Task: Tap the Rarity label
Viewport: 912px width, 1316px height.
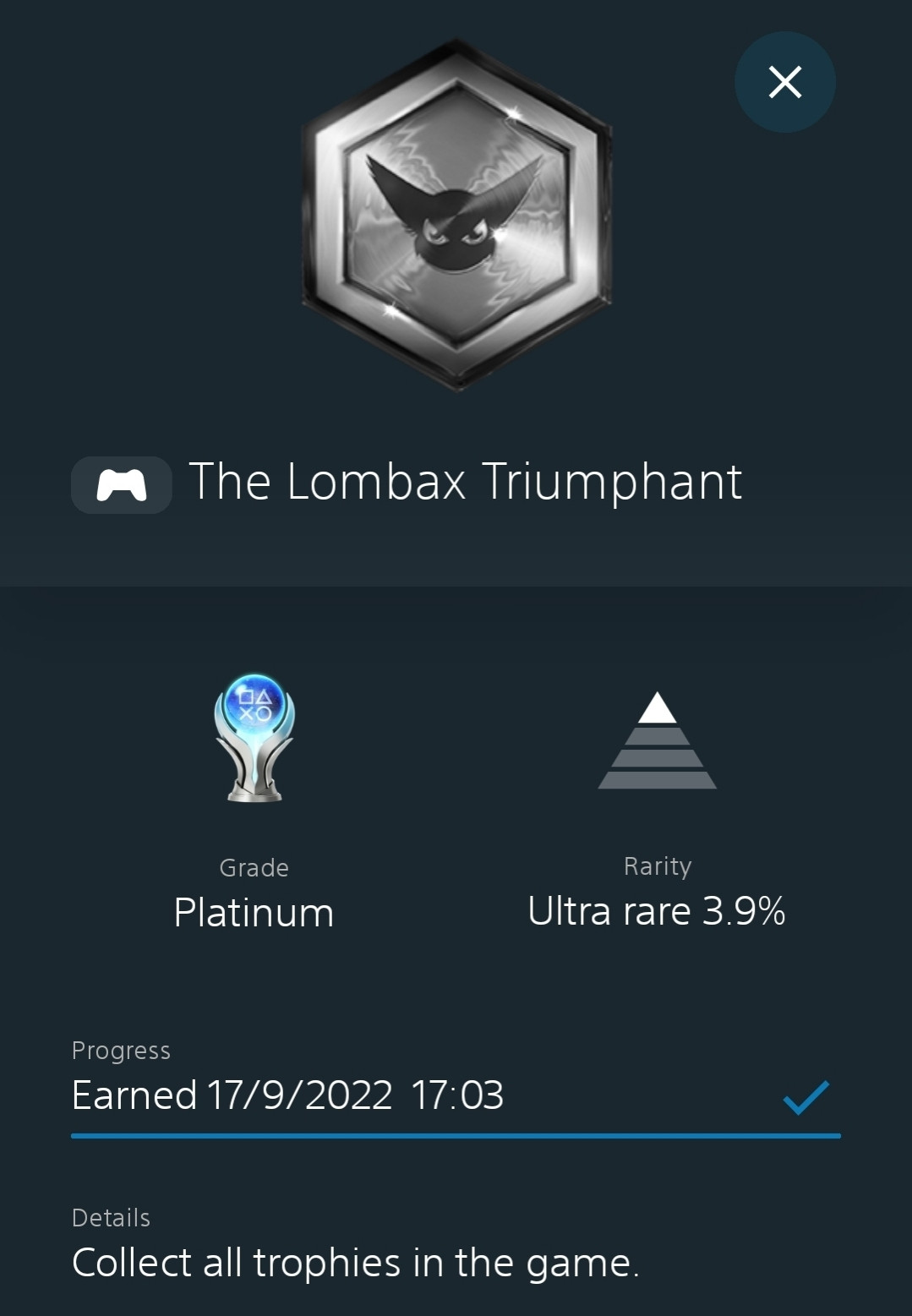Action: [658, 866]
